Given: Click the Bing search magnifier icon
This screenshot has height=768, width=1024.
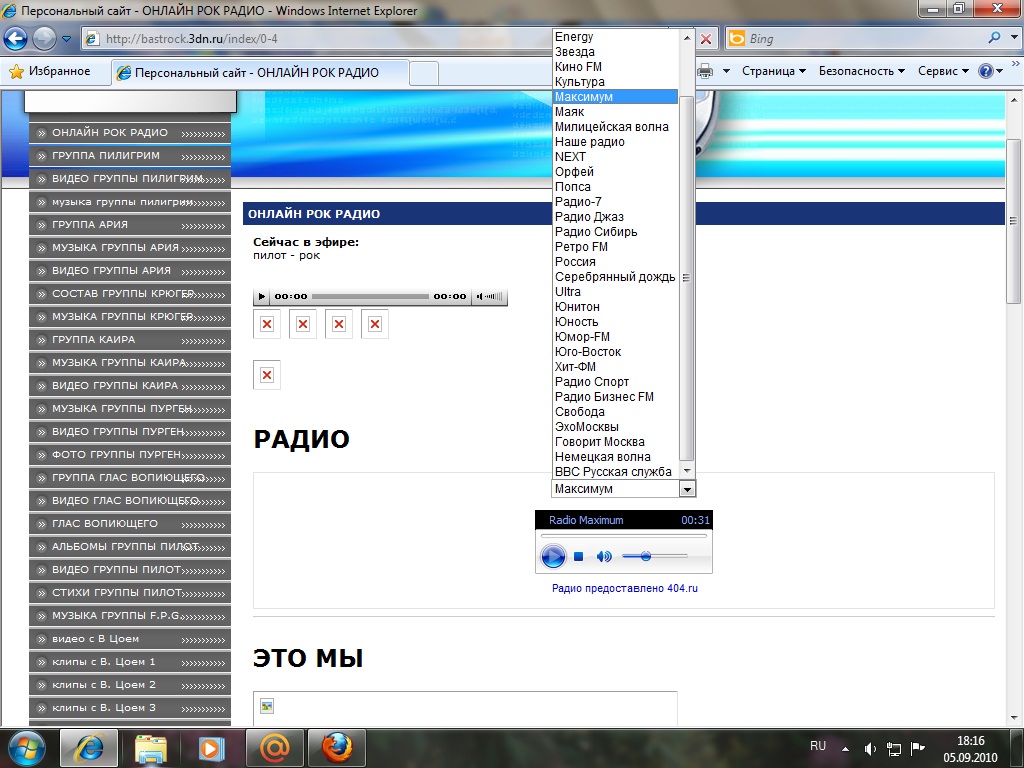Looking at the screenshot, I should click(x=994, y=39).
